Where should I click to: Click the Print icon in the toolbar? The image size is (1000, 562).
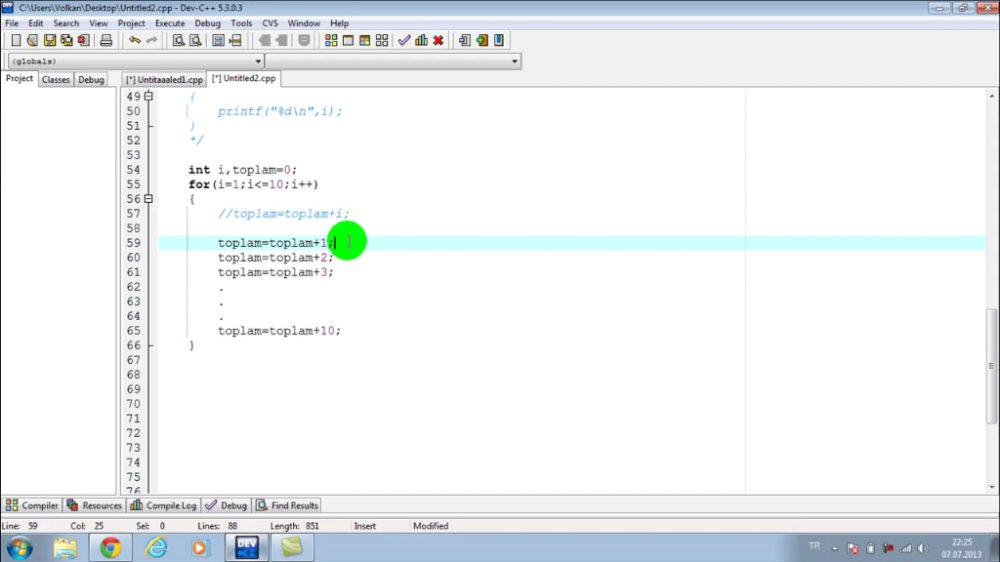[106, 40]
